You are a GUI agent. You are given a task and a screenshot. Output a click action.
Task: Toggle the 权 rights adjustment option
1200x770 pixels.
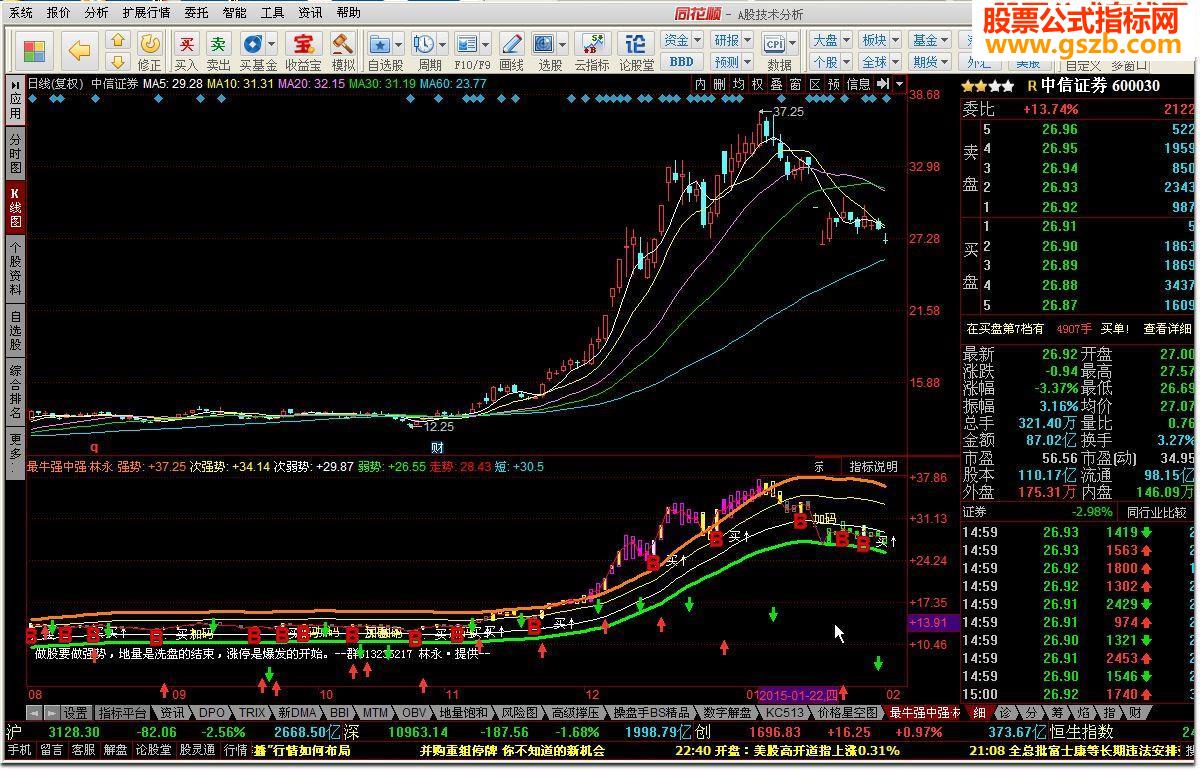click(757, 84)
